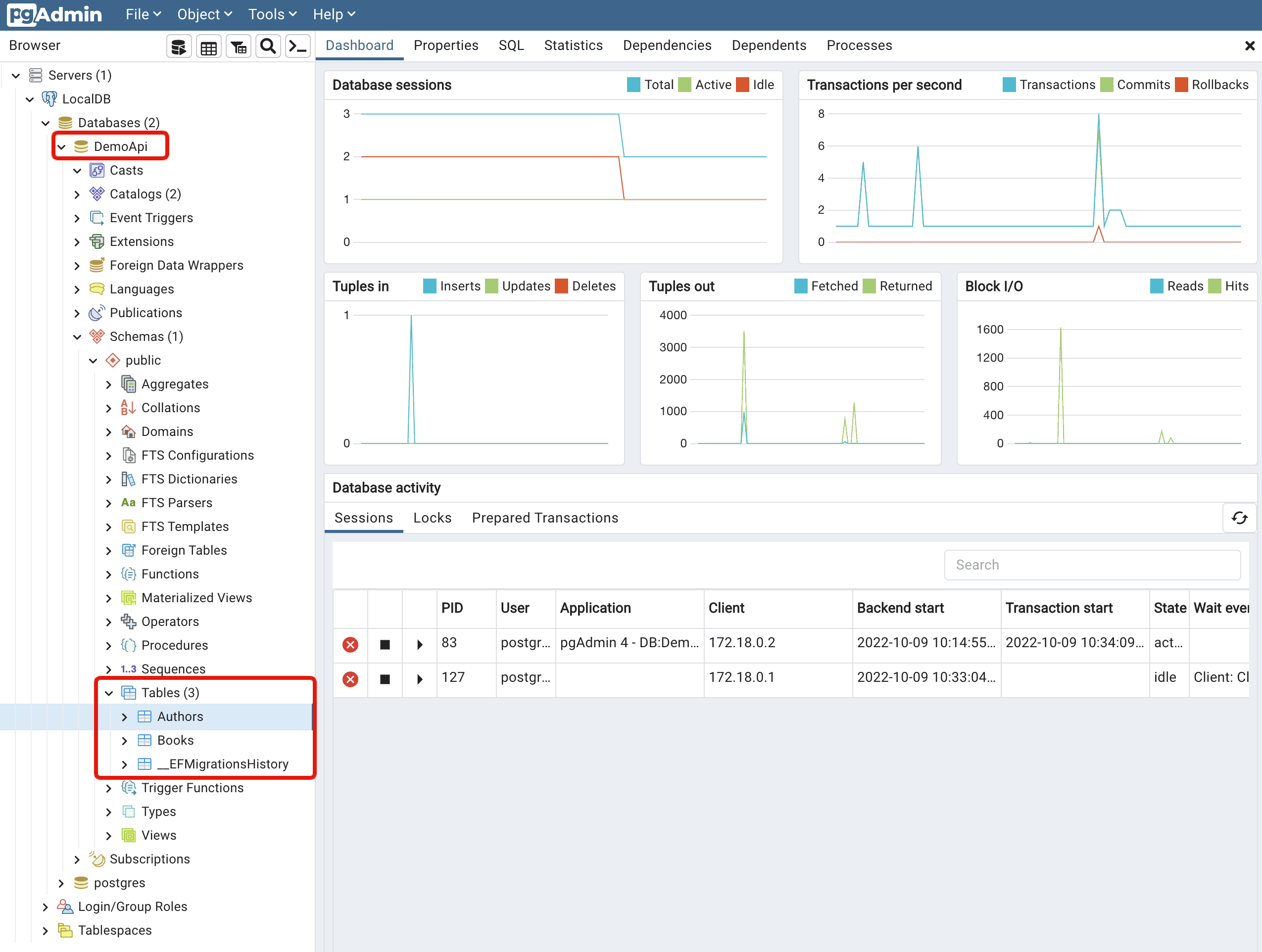Viewport: 1262px width, 952px height.
Task: Terminate session with PID 83 via red icon
Action: (350, 645)
